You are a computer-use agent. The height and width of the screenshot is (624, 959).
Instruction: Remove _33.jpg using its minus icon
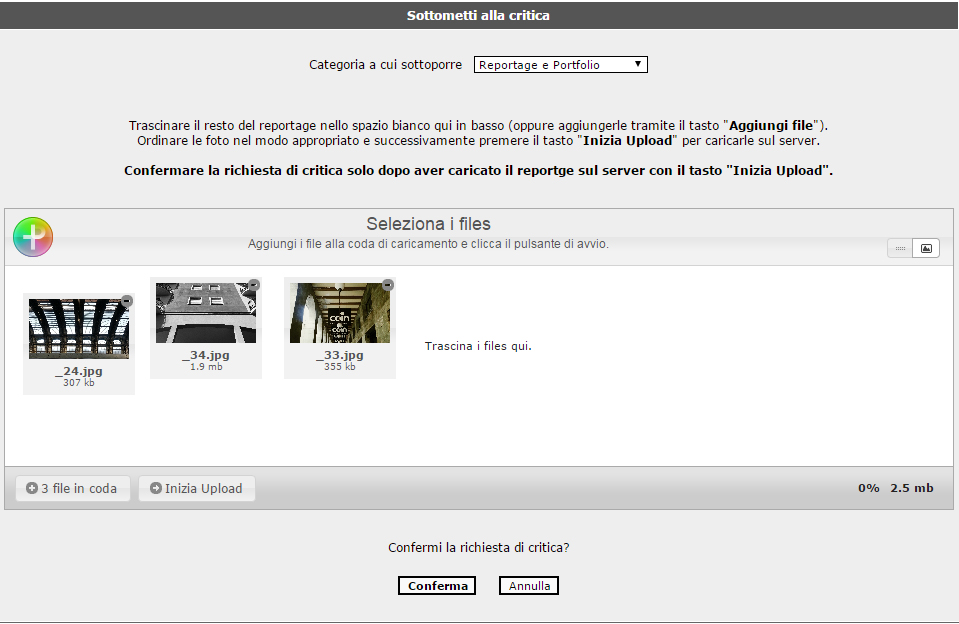click(388, 285)
